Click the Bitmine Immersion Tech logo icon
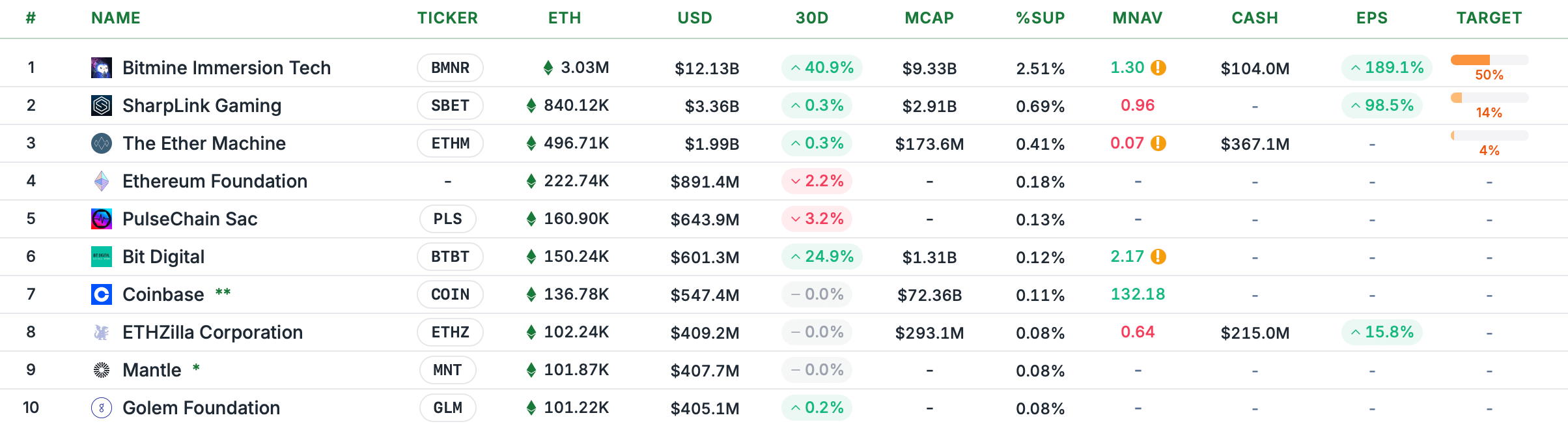The width and height of the screenshot is (1568, 426). tap(102, 68)
